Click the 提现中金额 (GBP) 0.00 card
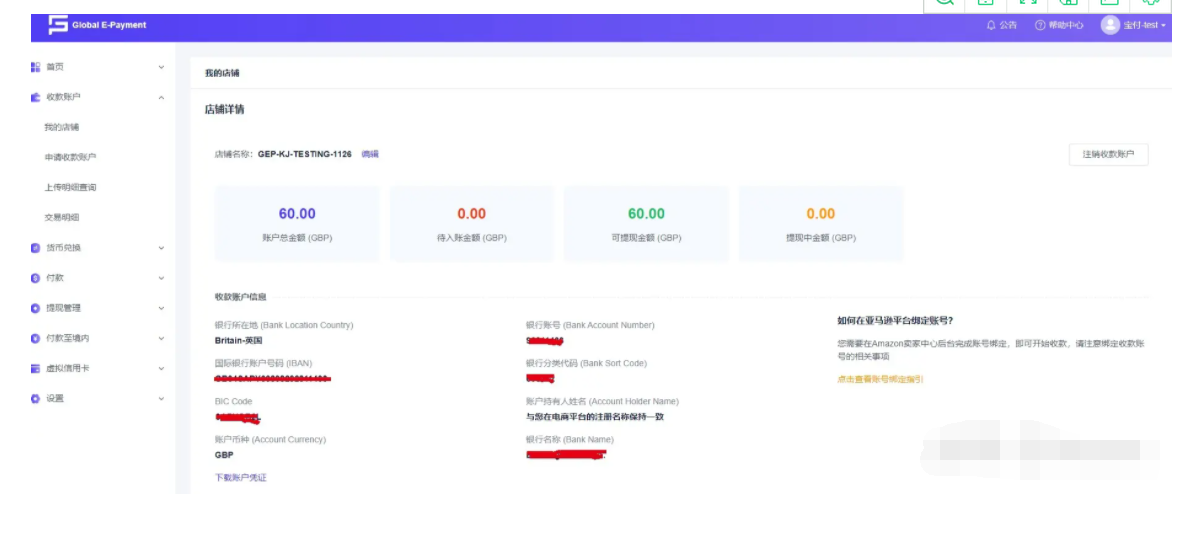 coord(821,224)
